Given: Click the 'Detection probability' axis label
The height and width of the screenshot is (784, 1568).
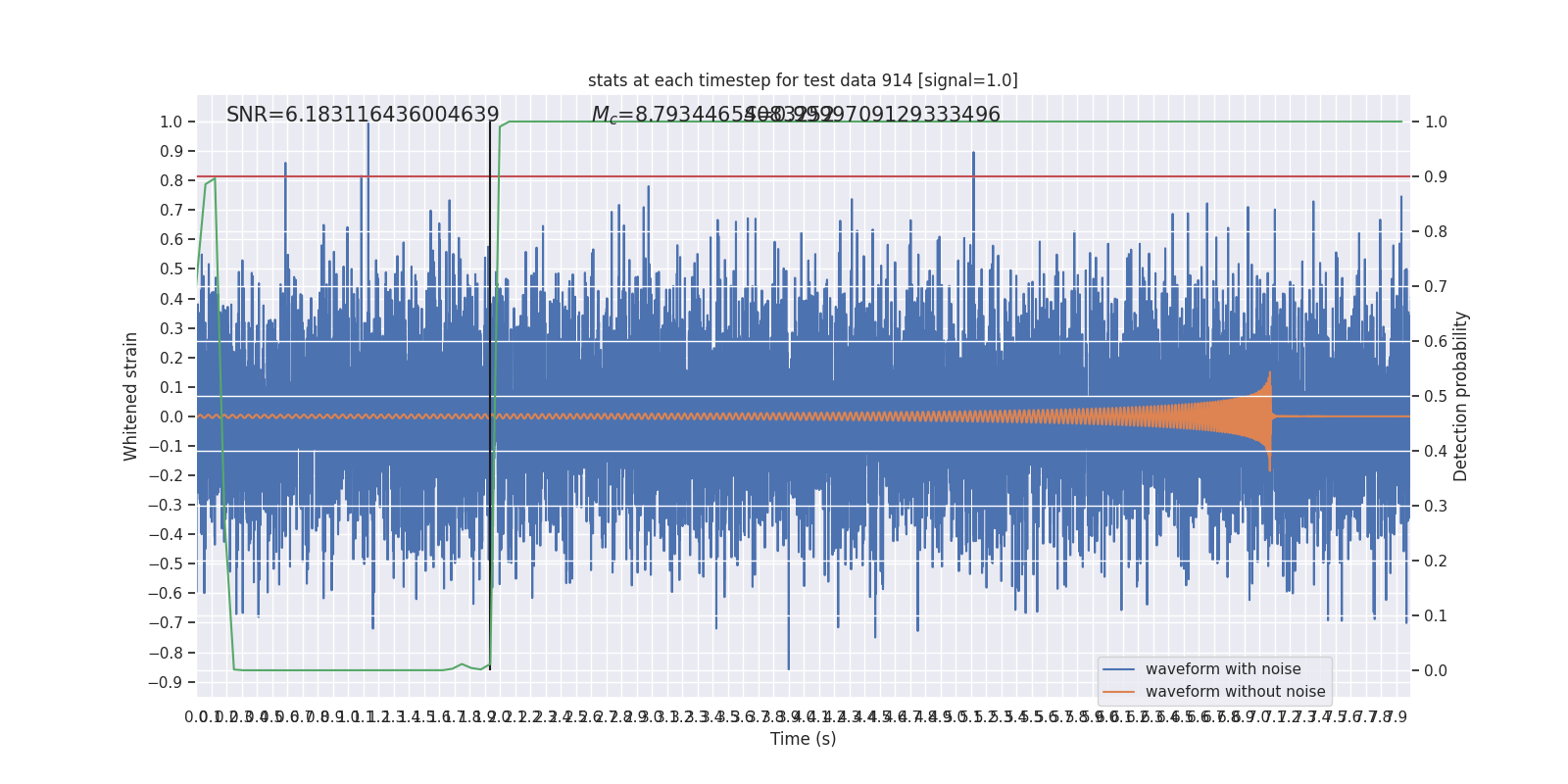Looking at the screenshot, I should point(1461,396).
